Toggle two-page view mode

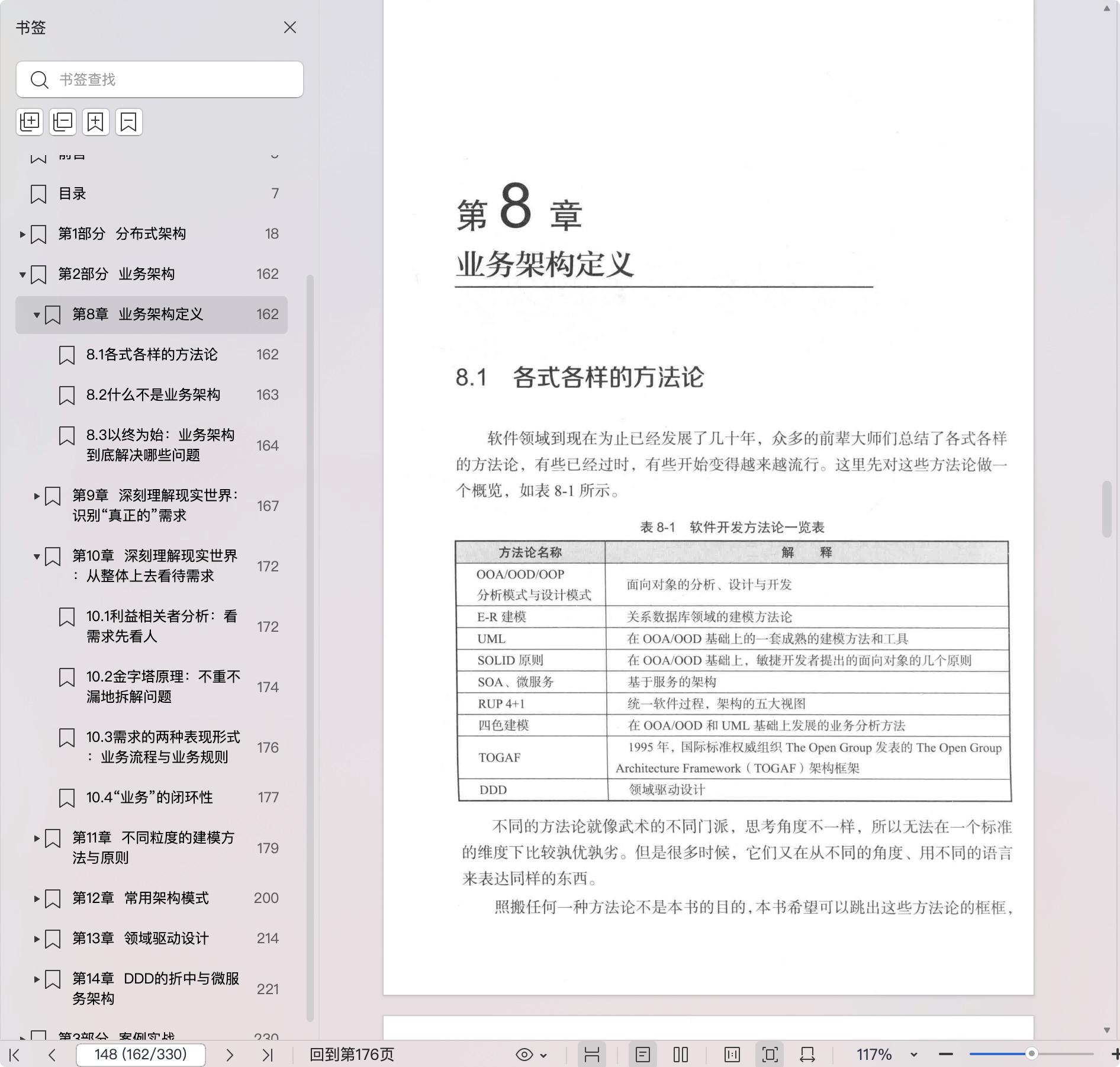681,1055
